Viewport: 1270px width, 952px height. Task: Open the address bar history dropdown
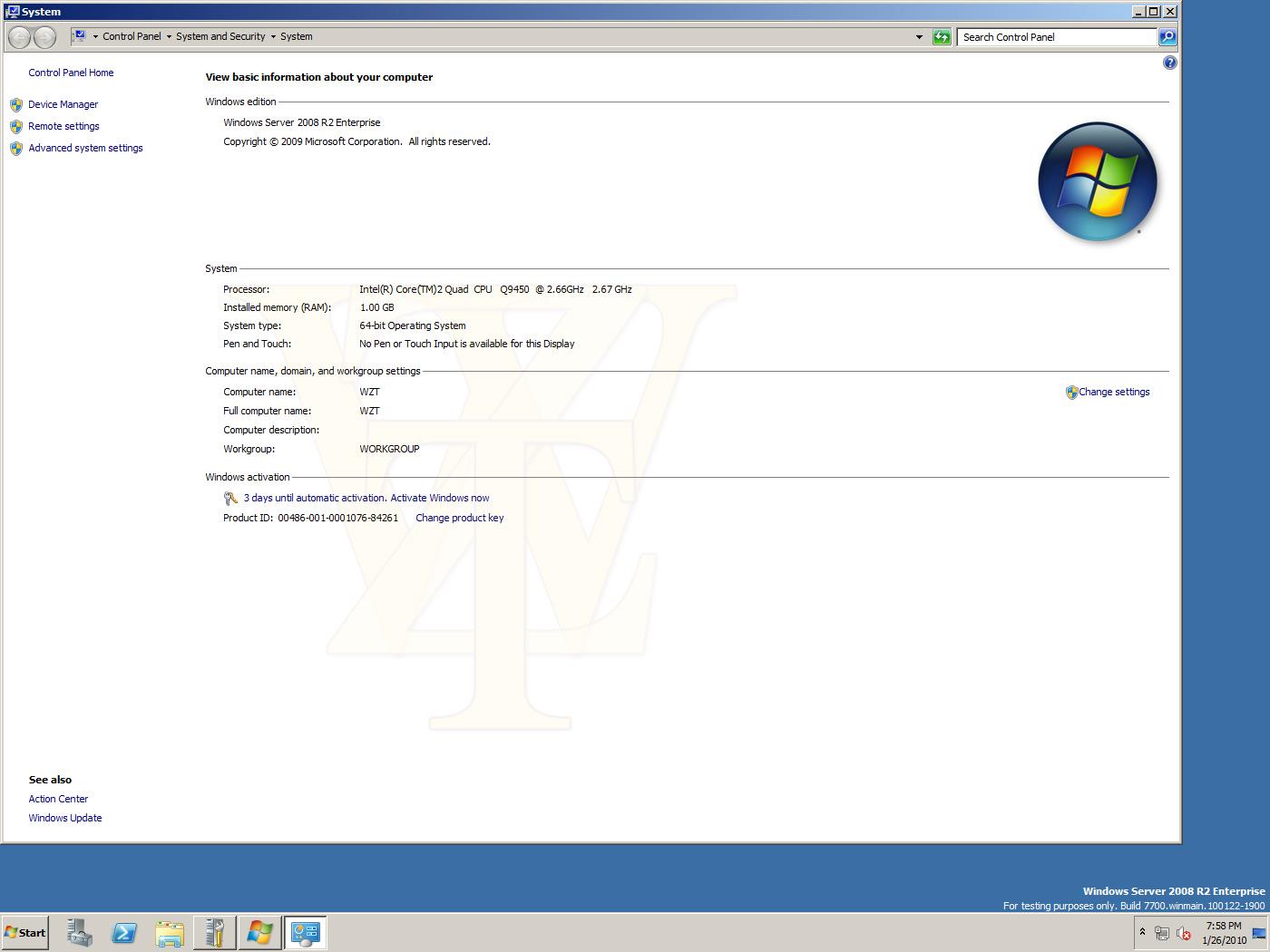tap(919, 37)
